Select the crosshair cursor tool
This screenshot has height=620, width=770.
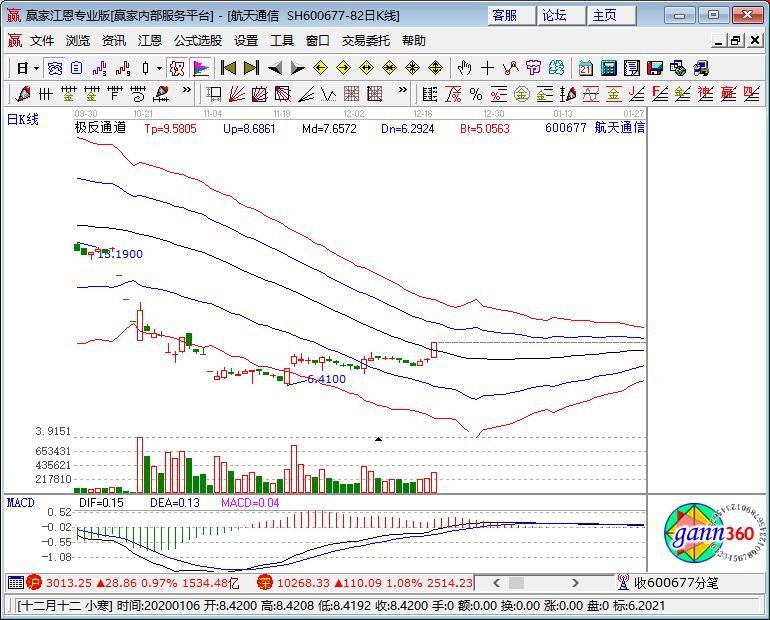tap(488, 68)
